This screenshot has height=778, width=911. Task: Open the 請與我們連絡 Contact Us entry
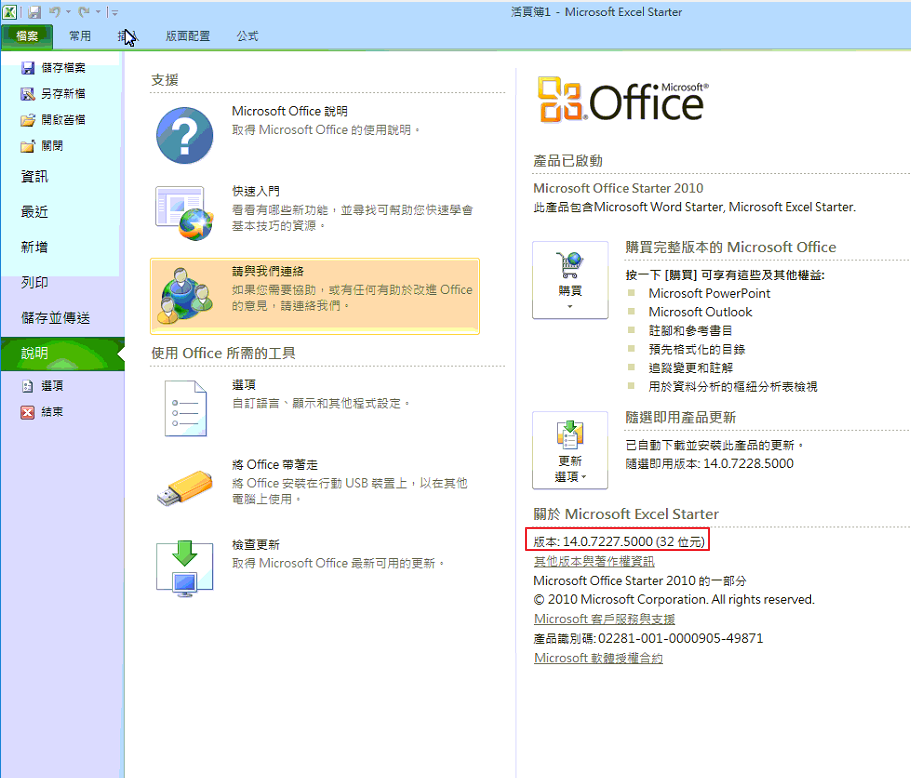(315, 296)
